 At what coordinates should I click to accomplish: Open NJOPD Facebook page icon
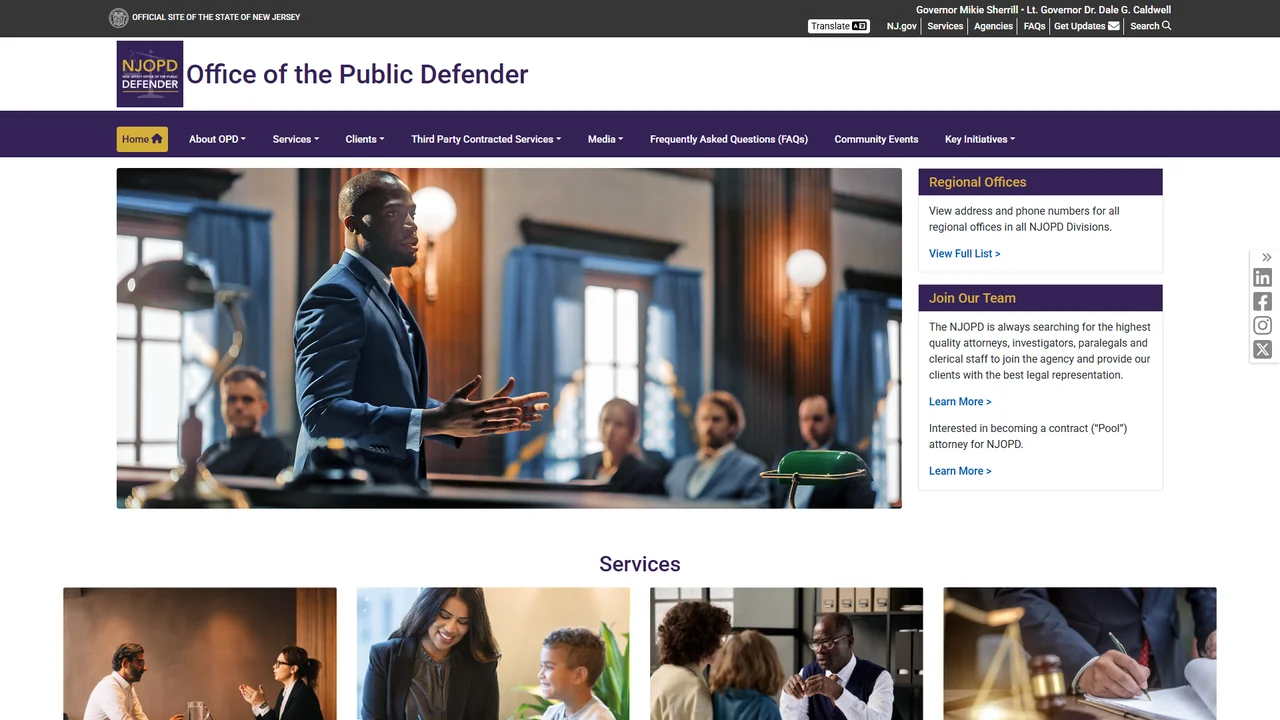pyautogui.click(x=1262, y=302)
